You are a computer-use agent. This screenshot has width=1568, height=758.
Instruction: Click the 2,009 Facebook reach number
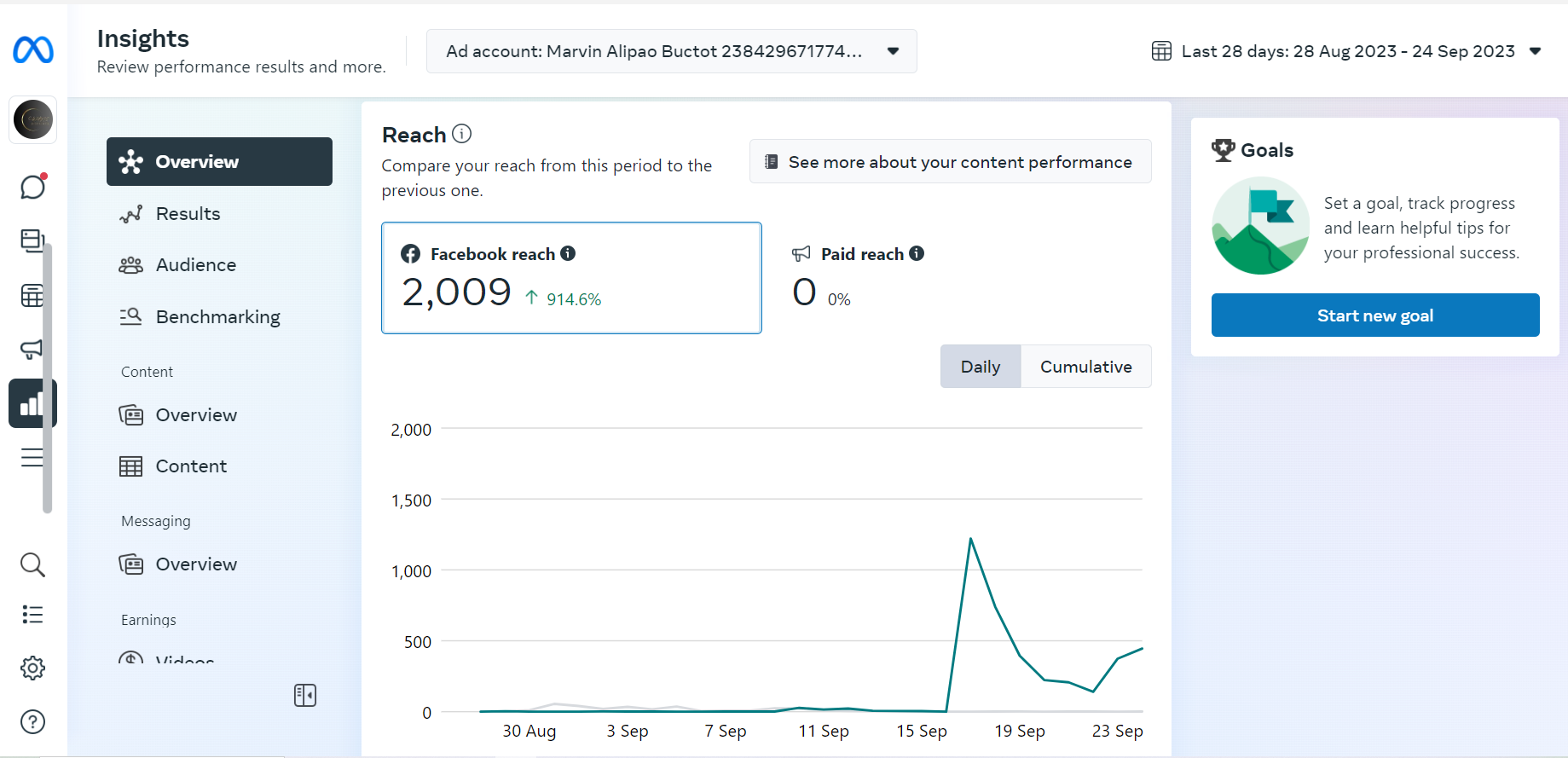(x=456, y=292)
